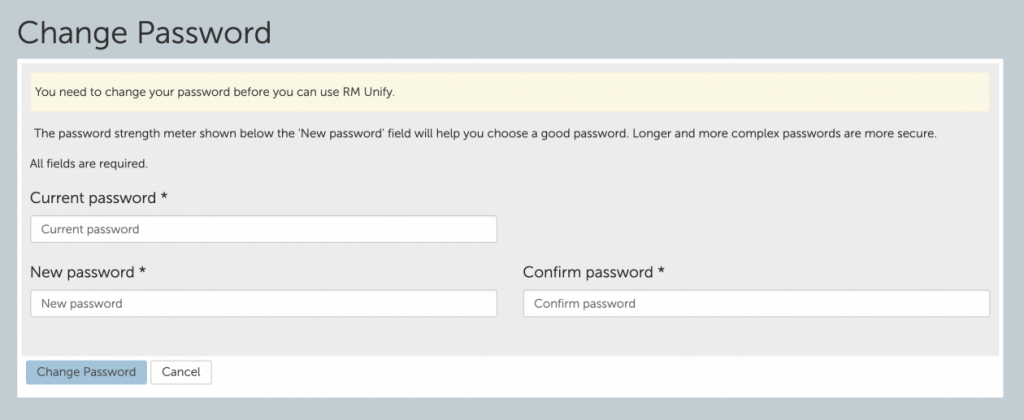Submit with the blue Change Password button
The width and height of the screenshot is (1024, 420).
86,372
